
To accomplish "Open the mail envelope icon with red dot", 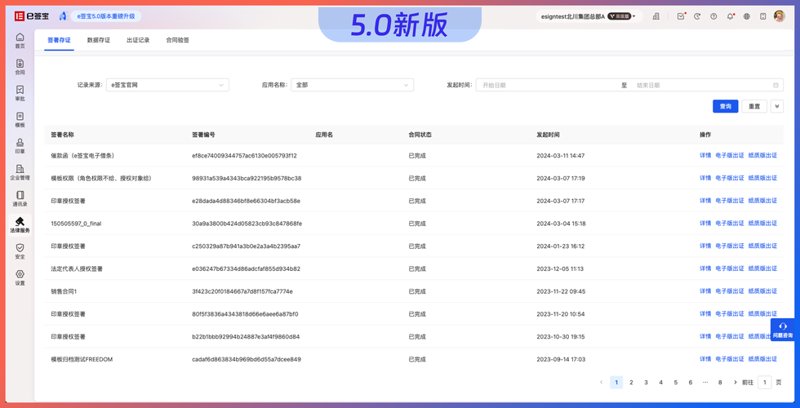I will tap(681, 16).
